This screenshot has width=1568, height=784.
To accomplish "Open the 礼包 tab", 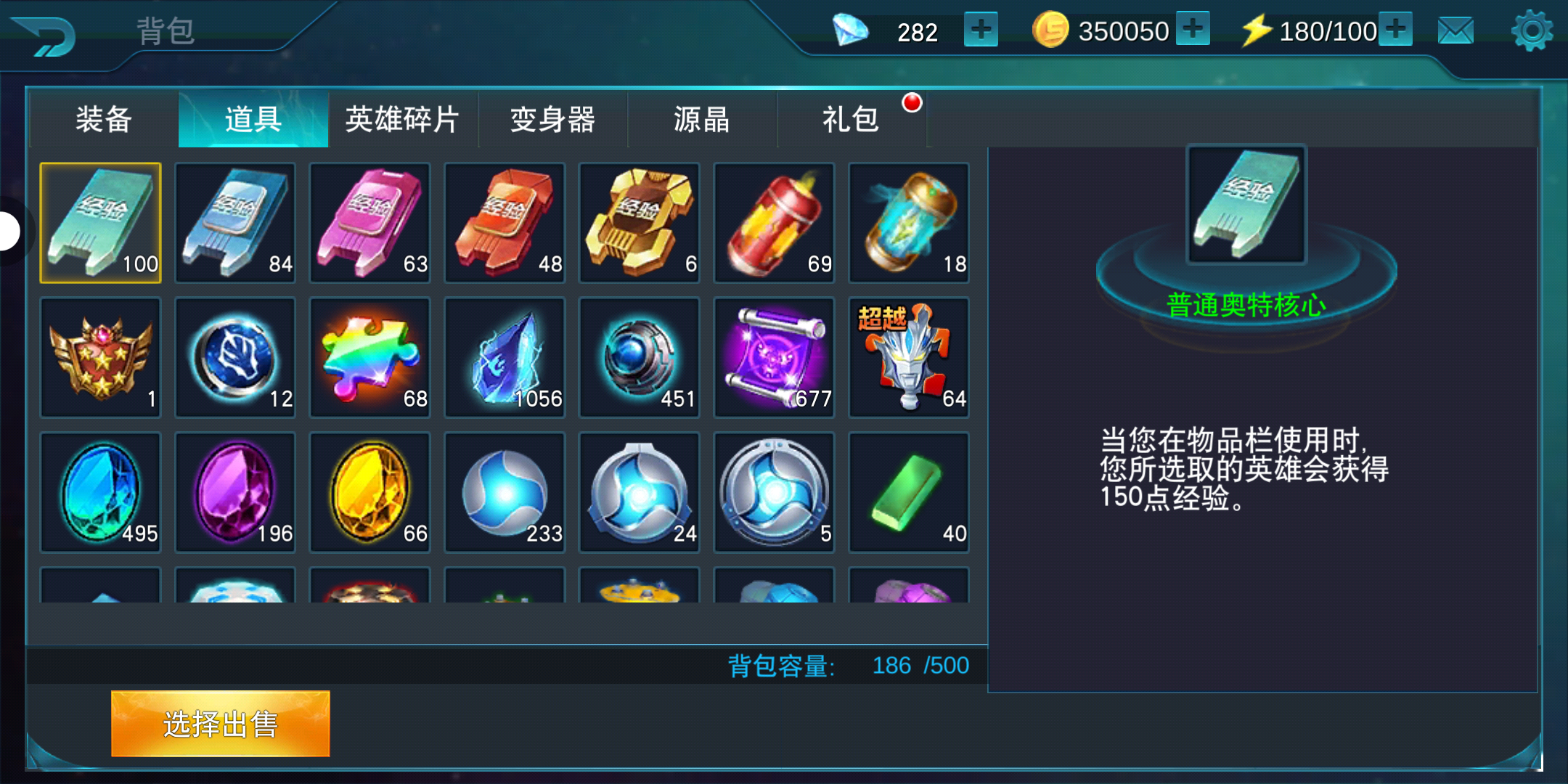I will click(852, 119).
